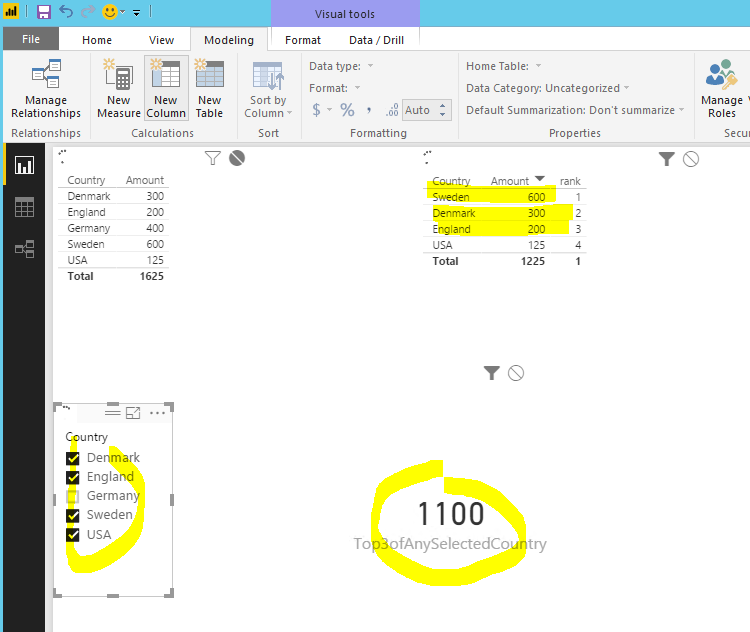Screen dimensions: 750x632
Task: Switch to the View ribbon tab
Action: [x=161, y=40]
